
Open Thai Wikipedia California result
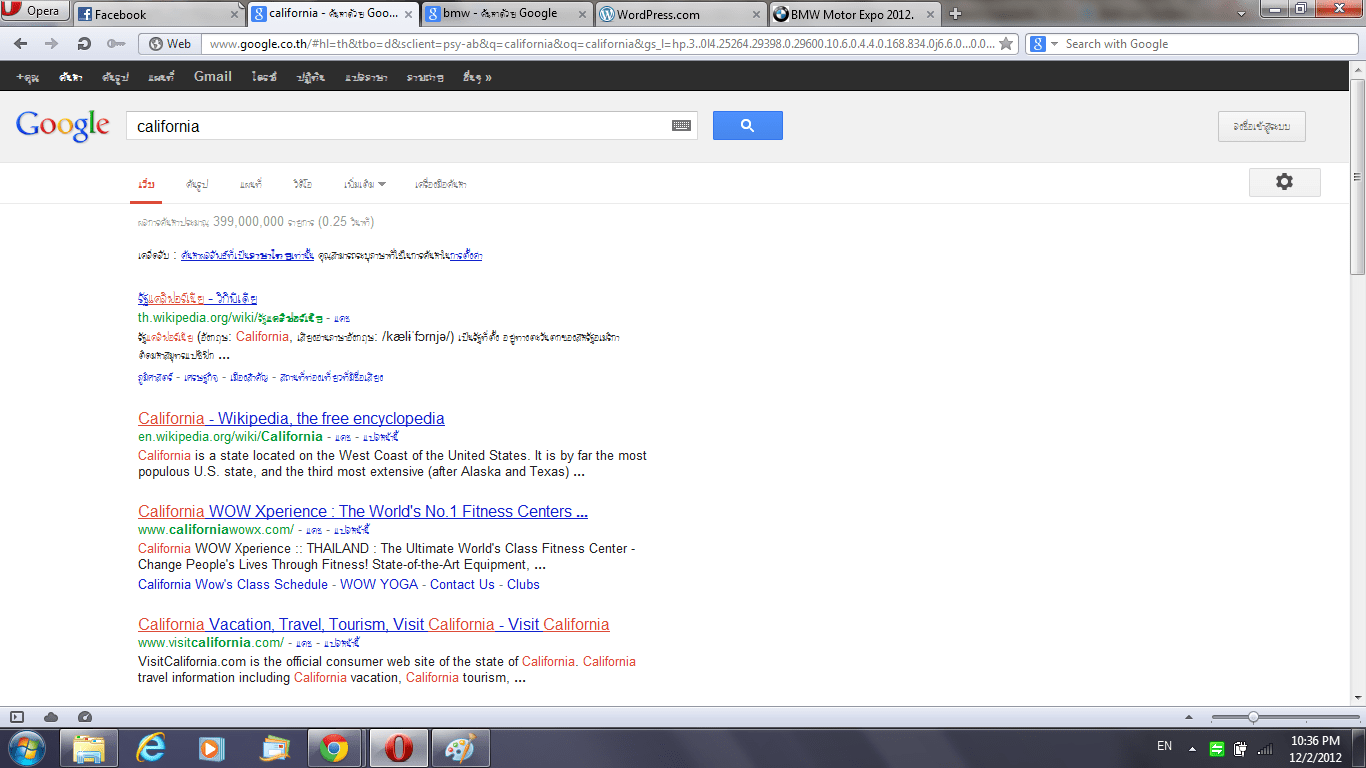tap(198, 298)
